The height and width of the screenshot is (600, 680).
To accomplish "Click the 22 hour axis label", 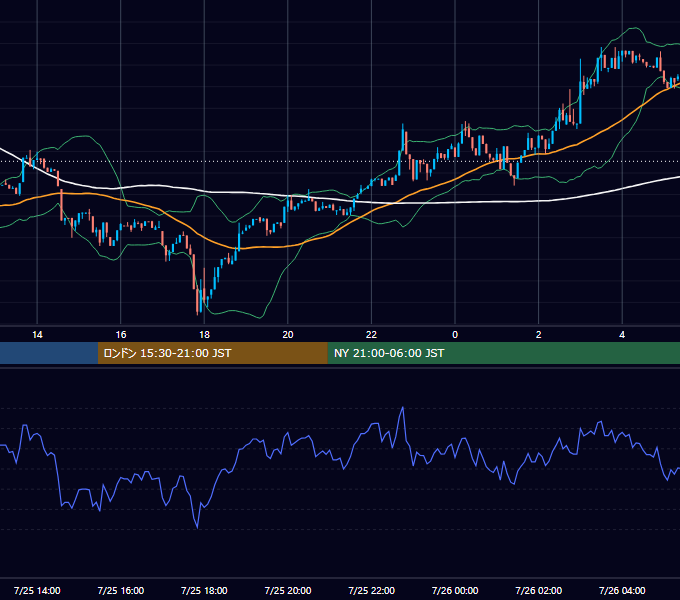I will (x=371, y=335).
